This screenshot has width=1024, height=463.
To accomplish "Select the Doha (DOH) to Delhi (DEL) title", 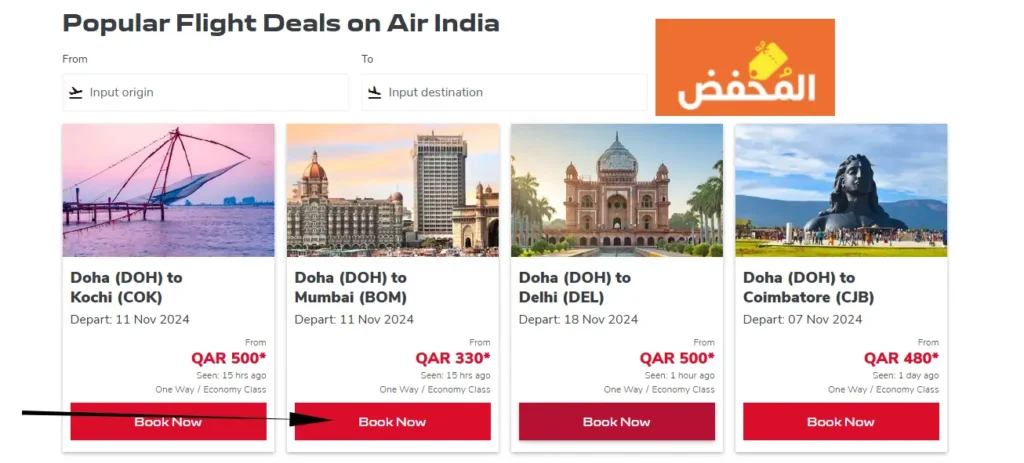I will pos(575,287).
